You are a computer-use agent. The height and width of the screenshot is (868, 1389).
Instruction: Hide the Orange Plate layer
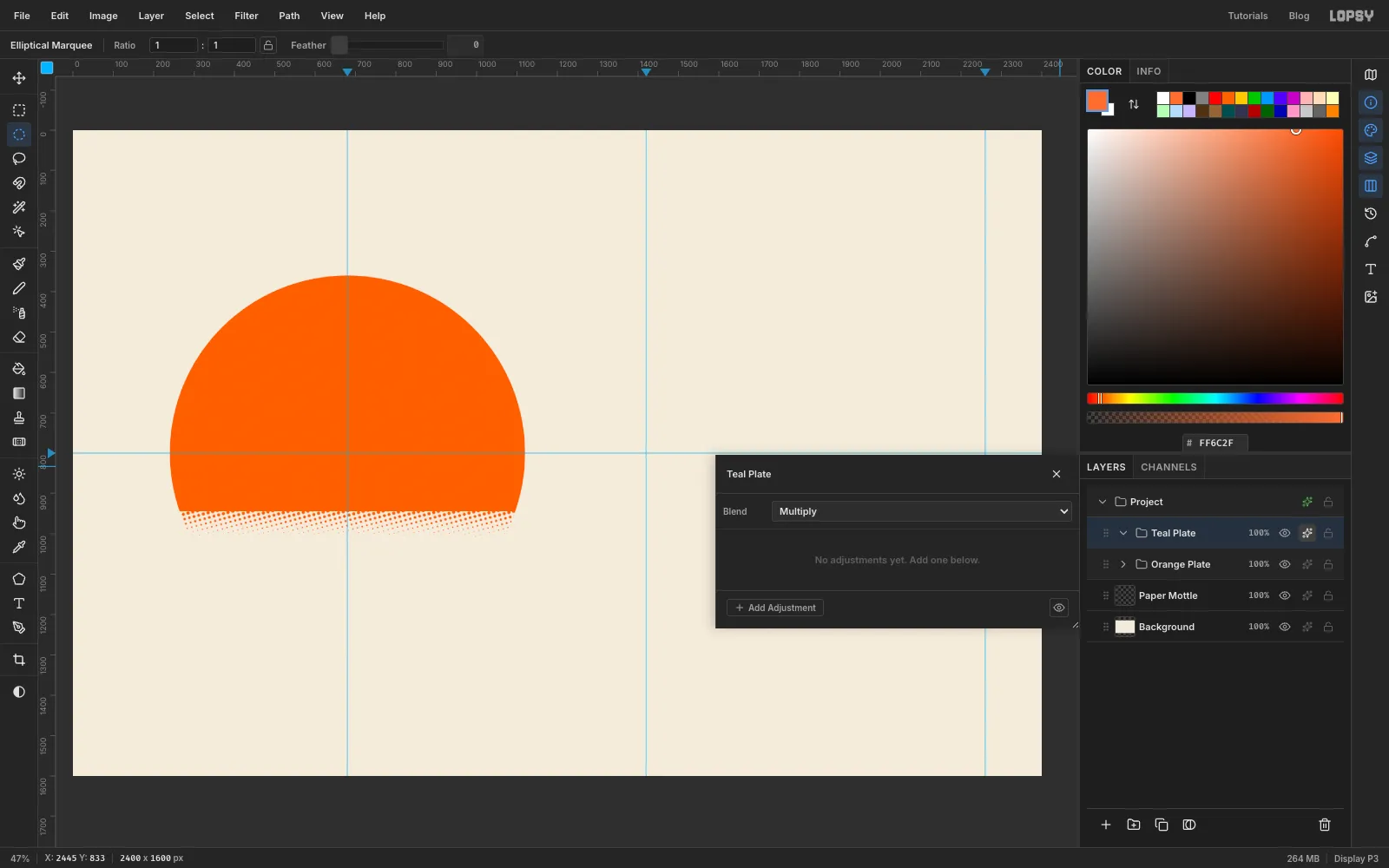(x=1285, y=564)
